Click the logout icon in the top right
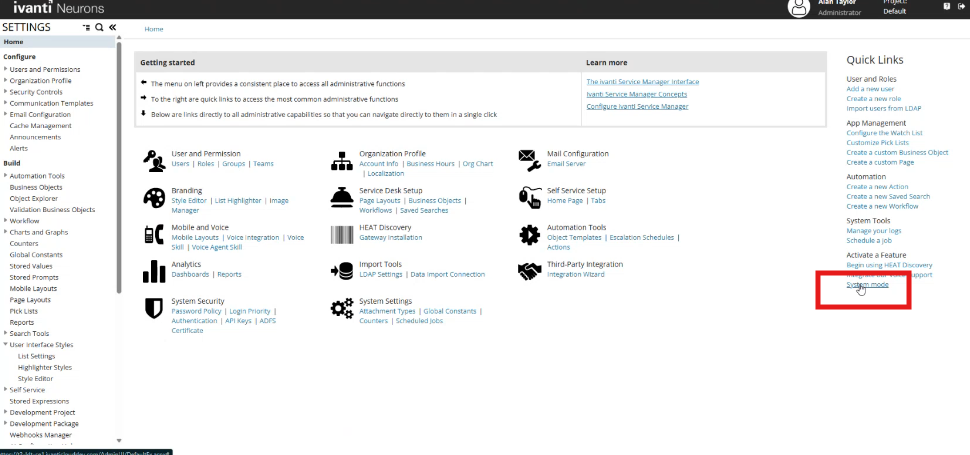970x455 pixels. click(962, 6)
